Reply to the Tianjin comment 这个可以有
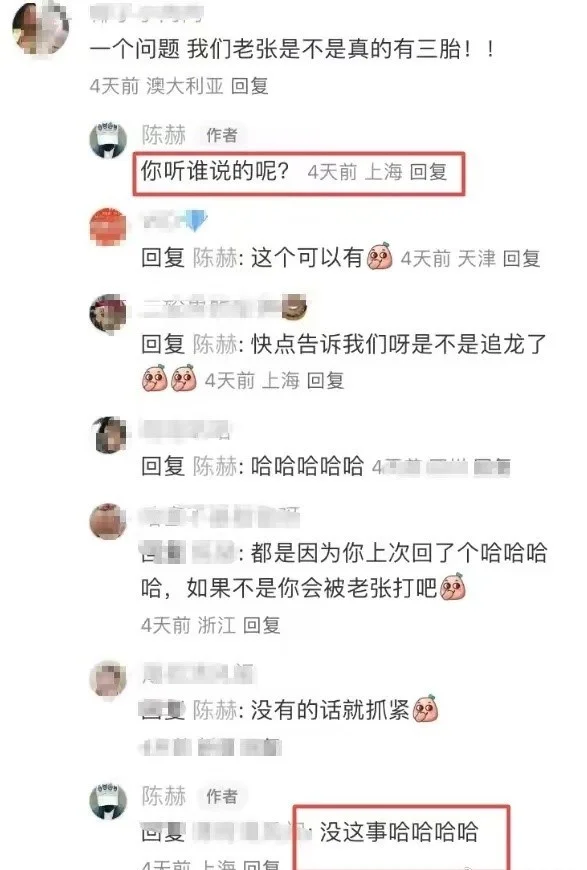The height and width of the screenshot is (870, 587). coord(522,259)
